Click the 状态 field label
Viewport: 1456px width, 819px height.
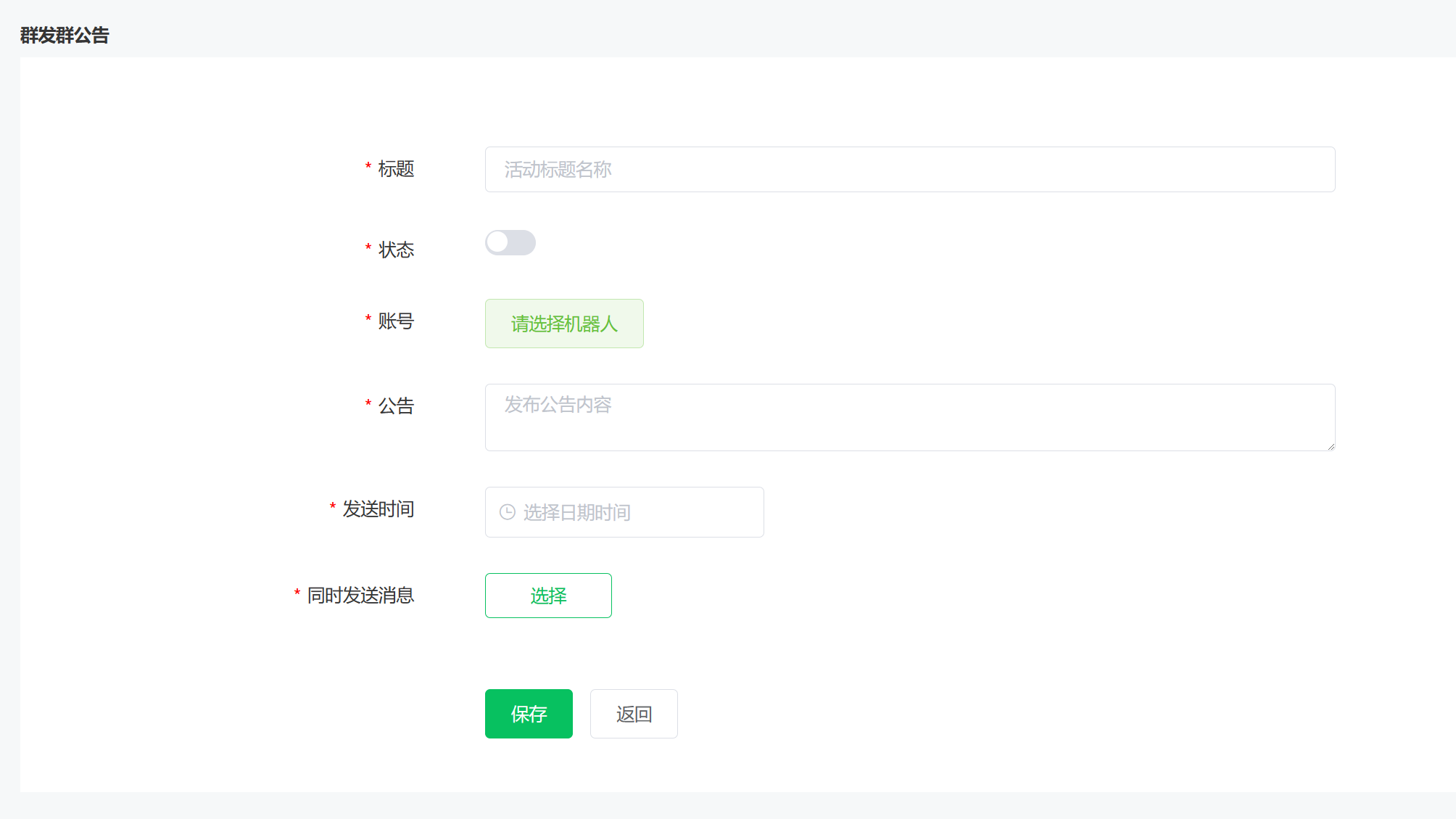click(x=396, y=250)
